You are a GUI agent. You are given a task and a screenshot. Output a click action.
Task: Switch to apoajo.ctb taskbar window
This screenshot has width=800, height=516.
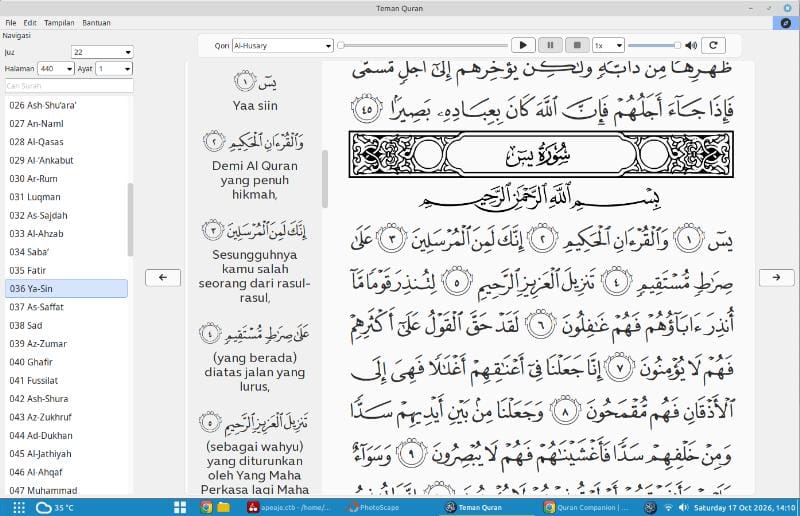[x=289, y=507]
